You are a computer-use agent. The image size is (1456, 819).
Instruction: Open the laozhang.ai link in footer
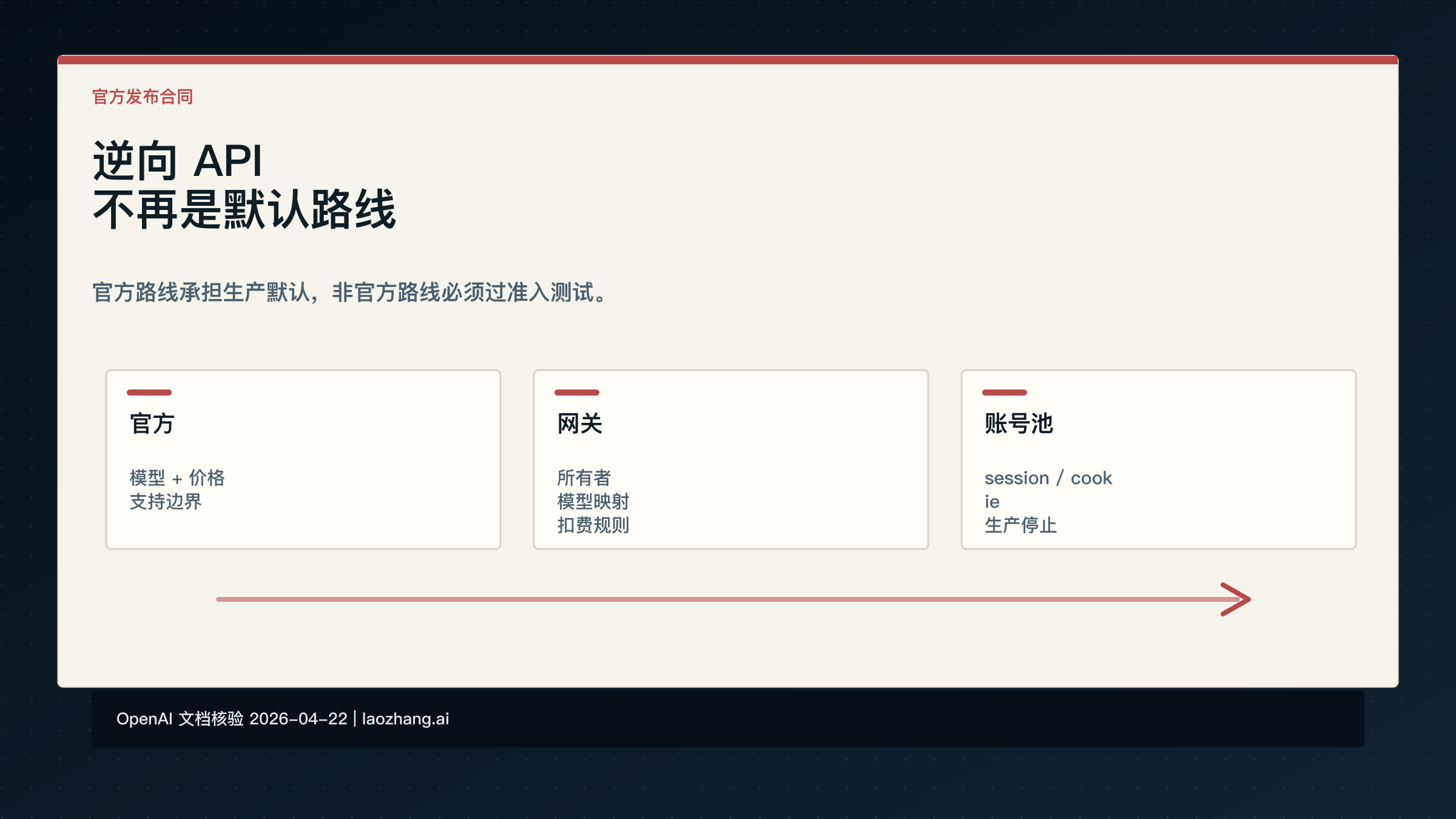click(405, 718)
